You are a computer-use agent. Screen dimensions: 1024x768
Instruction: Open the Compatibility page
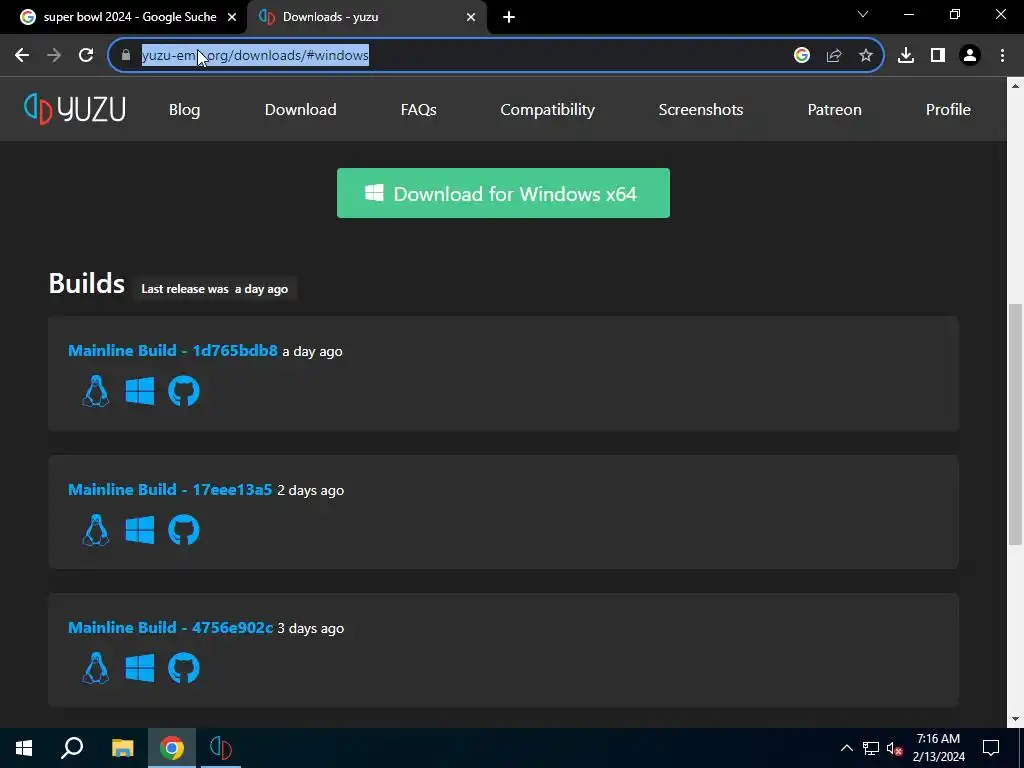click(547, 110)
